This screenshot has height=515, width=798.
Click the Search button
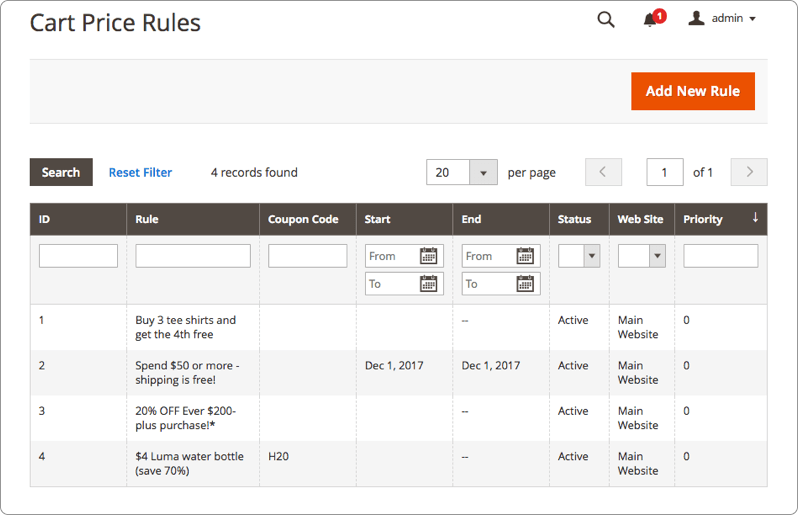pyautogui.click(x=61, y=172)
